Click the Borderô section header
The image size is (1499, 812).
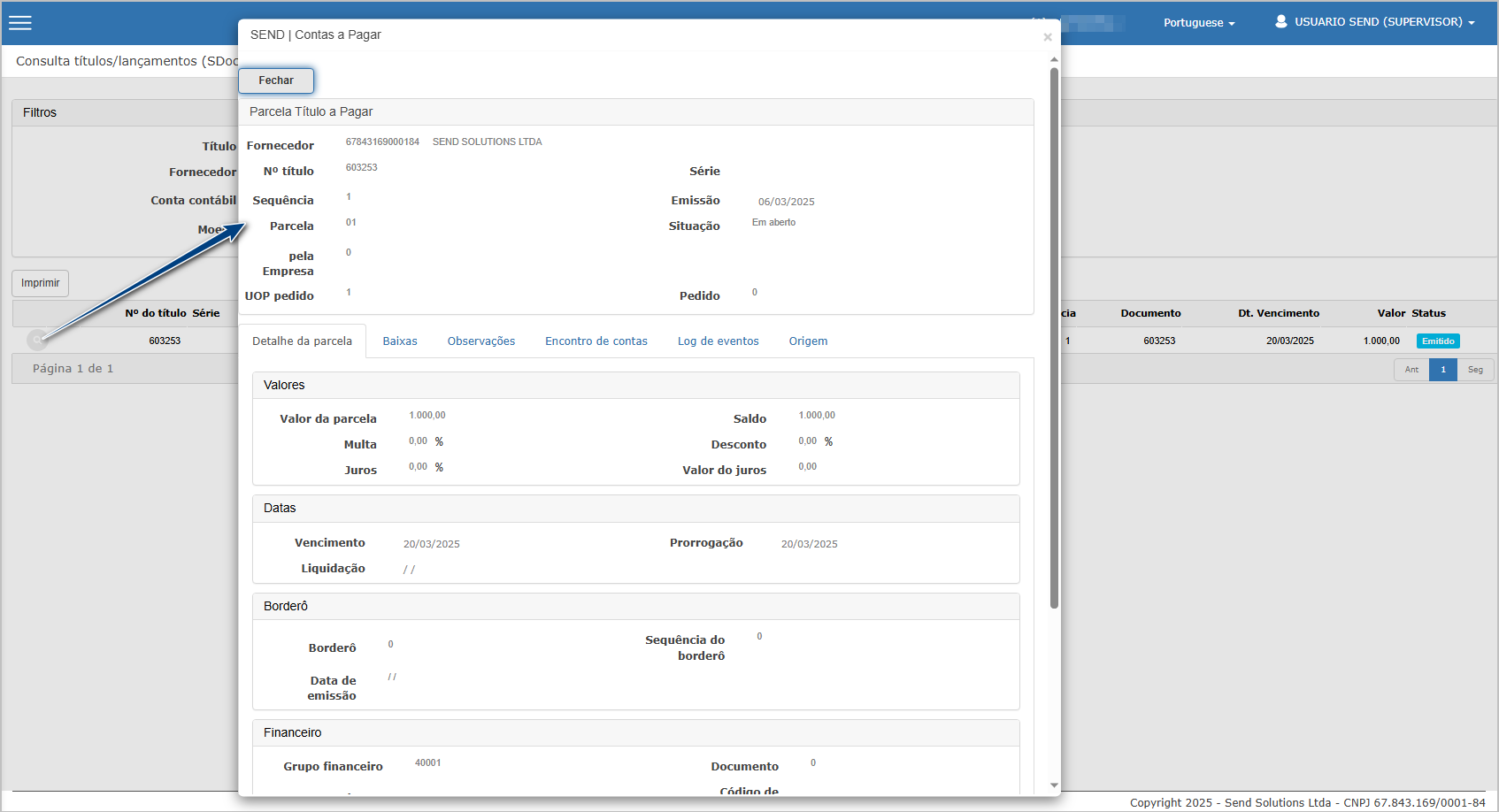(x=635, y=606)
